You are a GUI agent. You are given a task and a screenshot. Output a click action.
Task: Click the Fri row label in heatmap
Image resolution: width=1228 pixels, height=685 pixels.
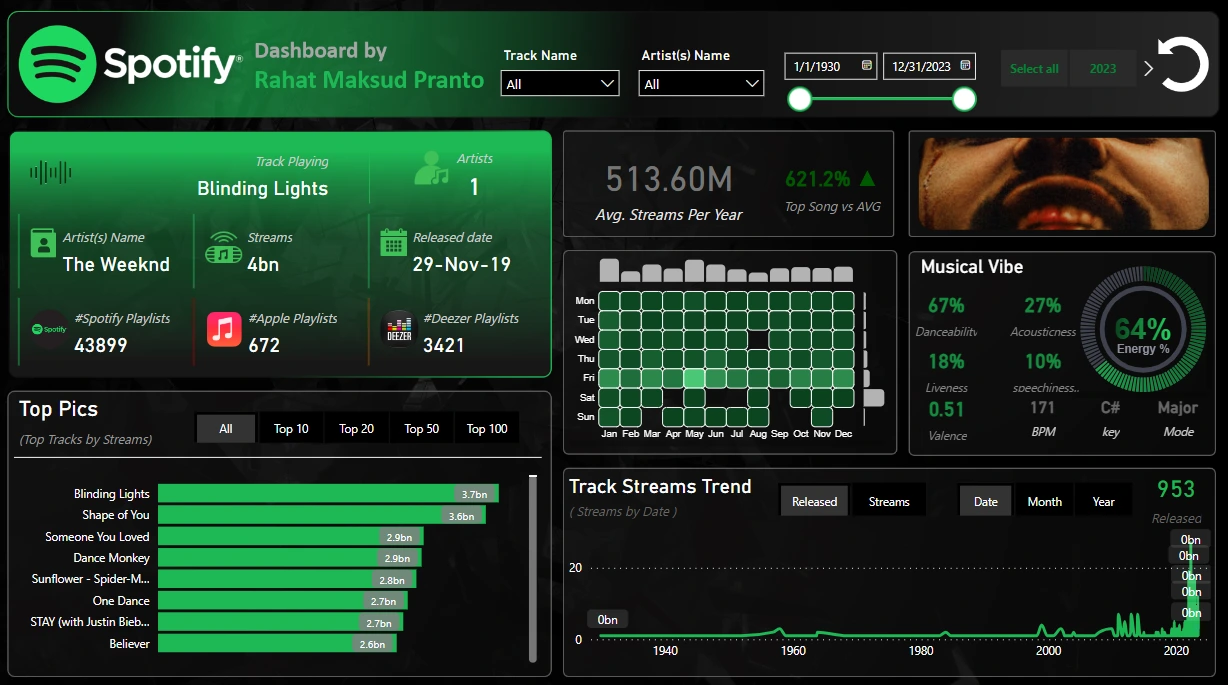point(587,378)
